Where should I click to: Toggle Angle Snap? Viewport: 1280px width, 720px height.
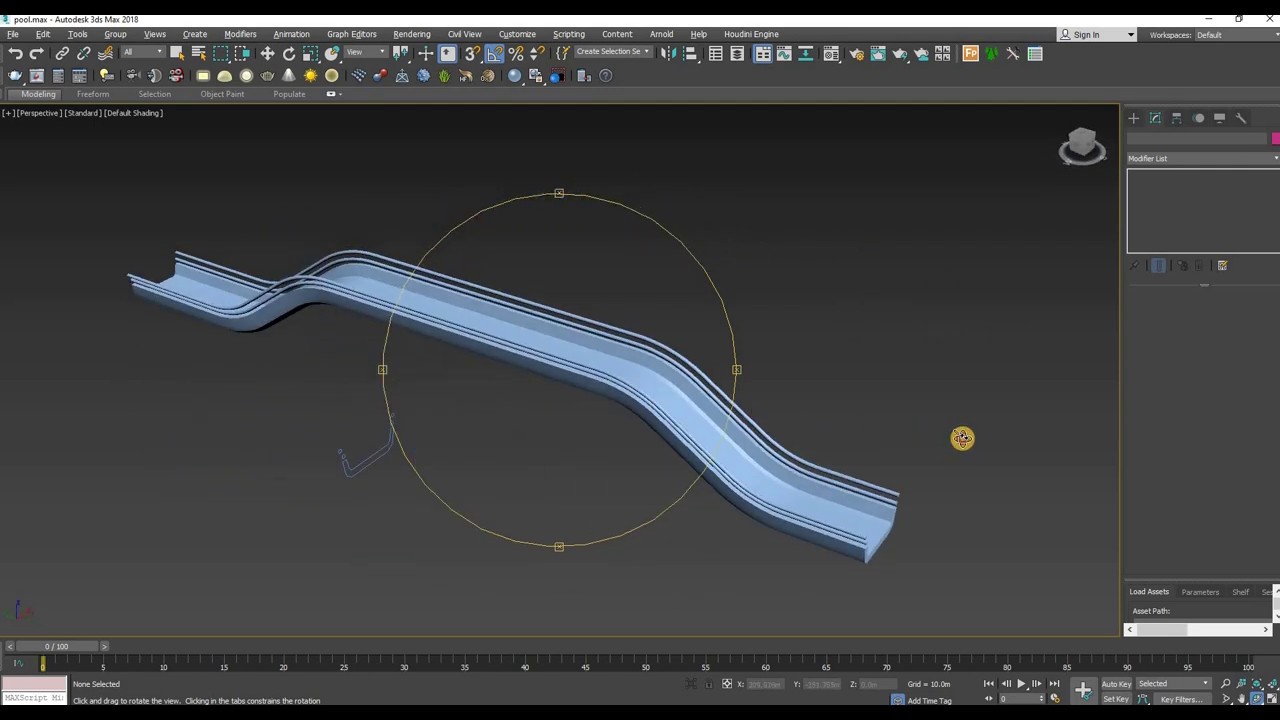pyautogui.click(x=494, y=54)
